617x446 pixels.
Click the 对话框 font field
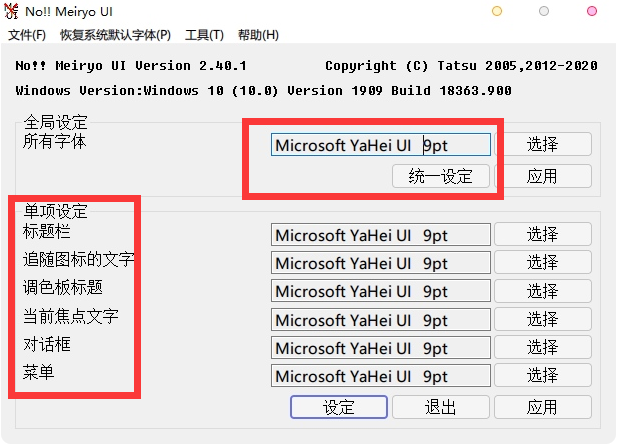pyautogui.click(x=381, y=348)
